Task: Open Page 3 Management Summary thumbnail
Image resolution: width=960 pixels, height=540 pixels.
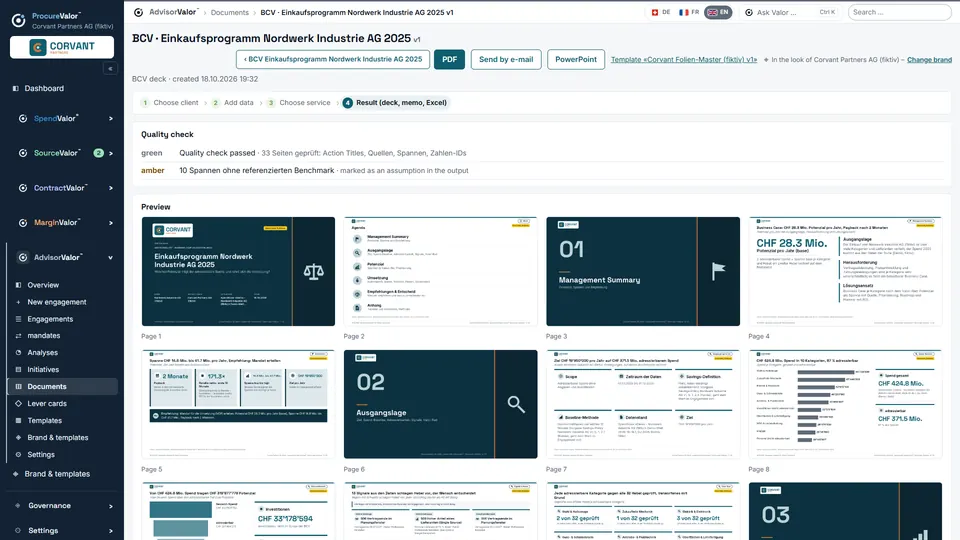Action: coord(643,271)
